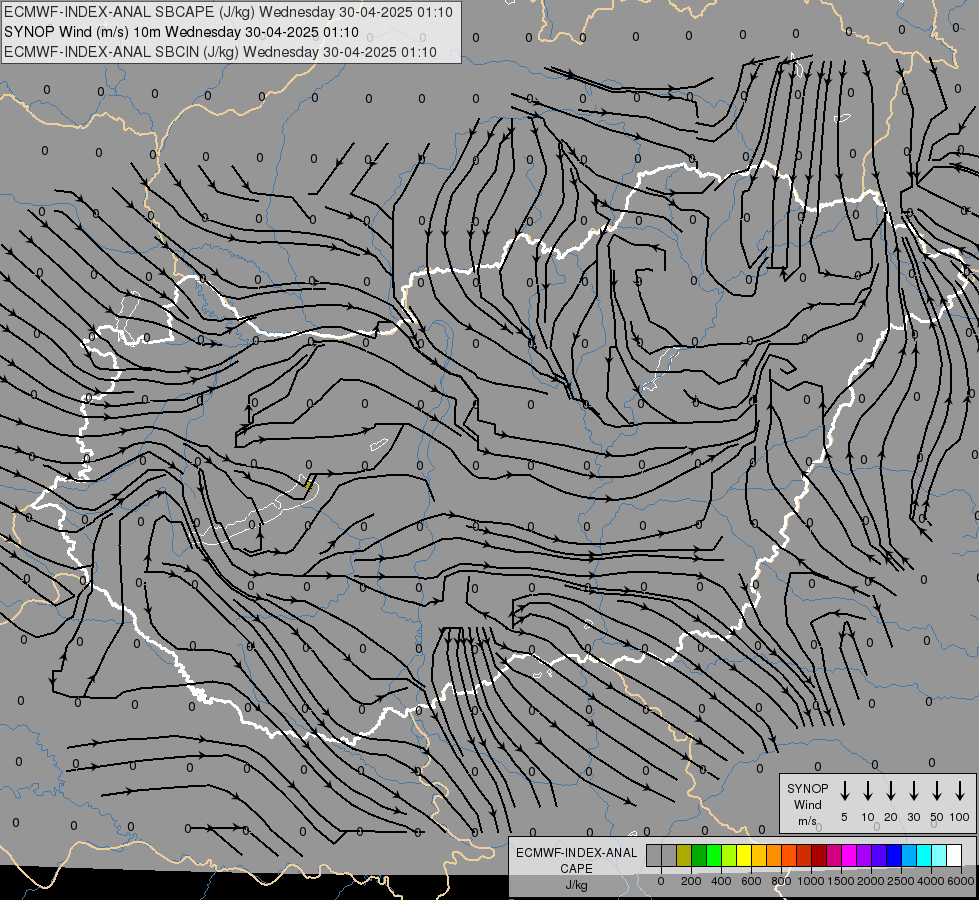
Task: Select the first gray swatch left of 0 tick
Action: click(x=654, y=855)
